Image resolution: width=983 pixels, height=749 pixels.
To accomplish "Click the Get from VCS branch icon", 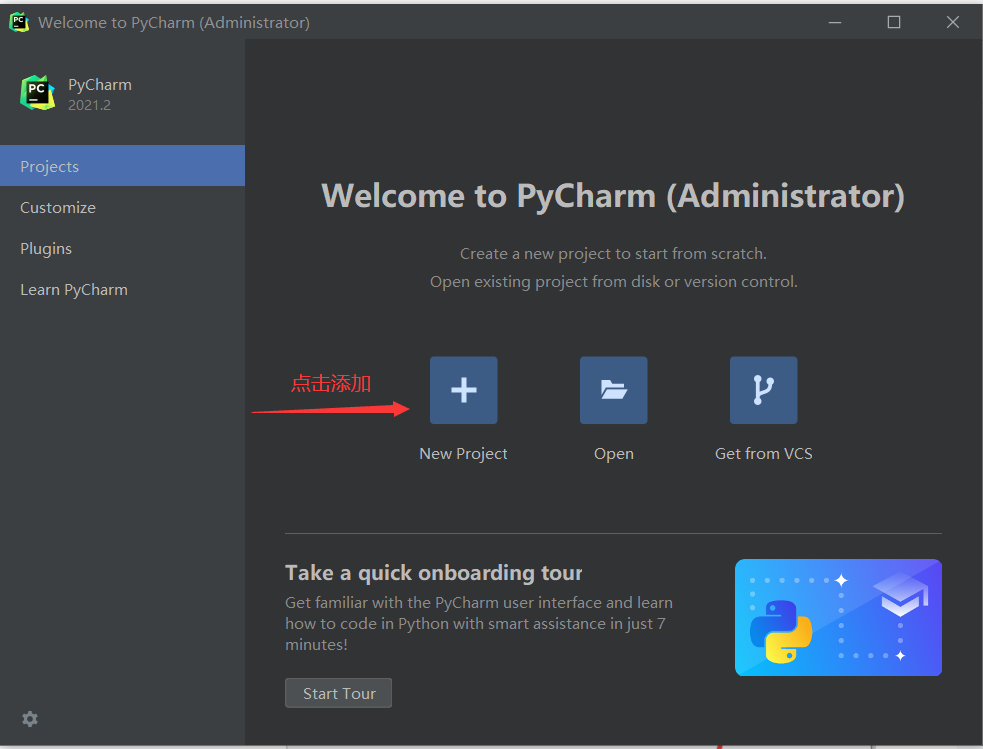I will point(763,390).
